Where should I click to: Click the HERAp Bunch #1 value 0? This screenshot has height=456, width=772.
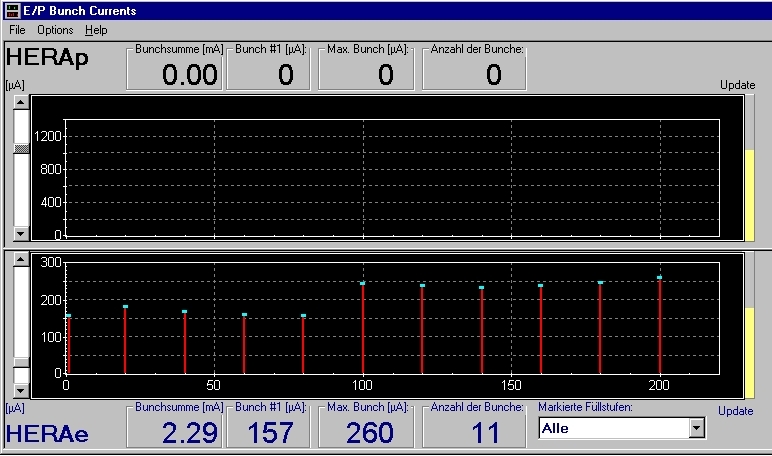click(x=286, y=75)
